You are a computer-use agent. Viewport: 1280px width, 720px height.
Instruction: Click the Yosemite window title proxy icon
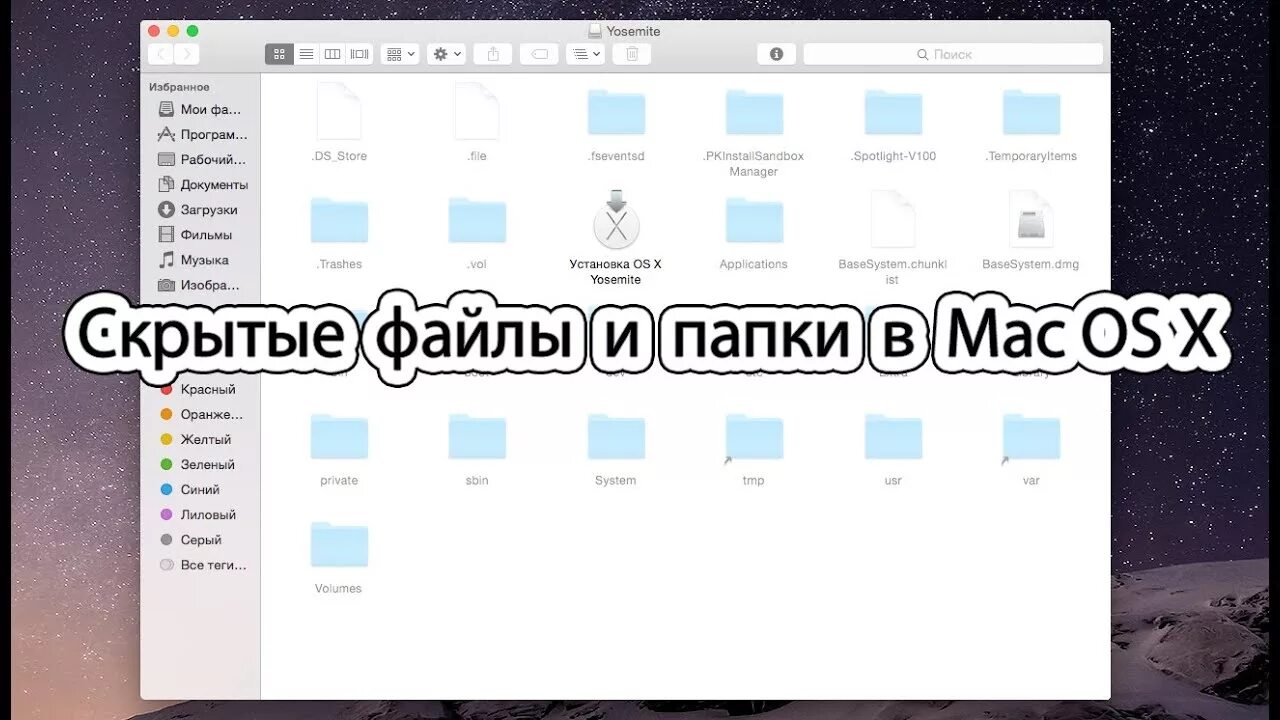pos(595,31)
